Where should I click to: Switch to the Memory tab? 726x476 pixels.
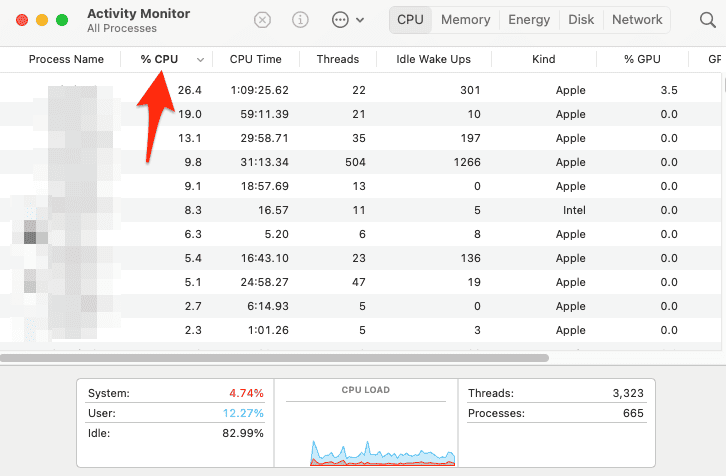(x=465, y=20)
